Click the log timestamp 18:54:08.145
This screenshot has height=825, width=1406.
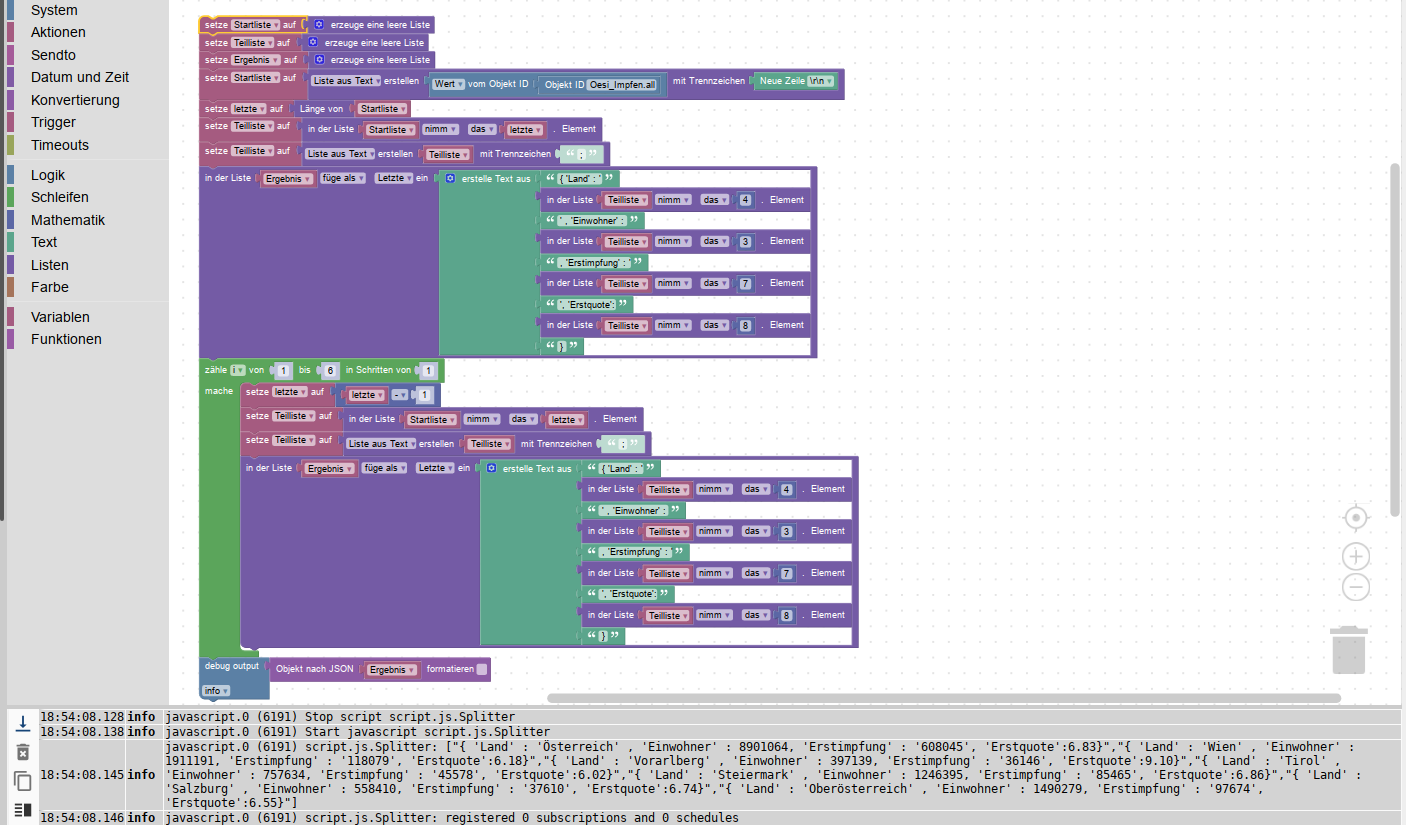pos(82,774)
